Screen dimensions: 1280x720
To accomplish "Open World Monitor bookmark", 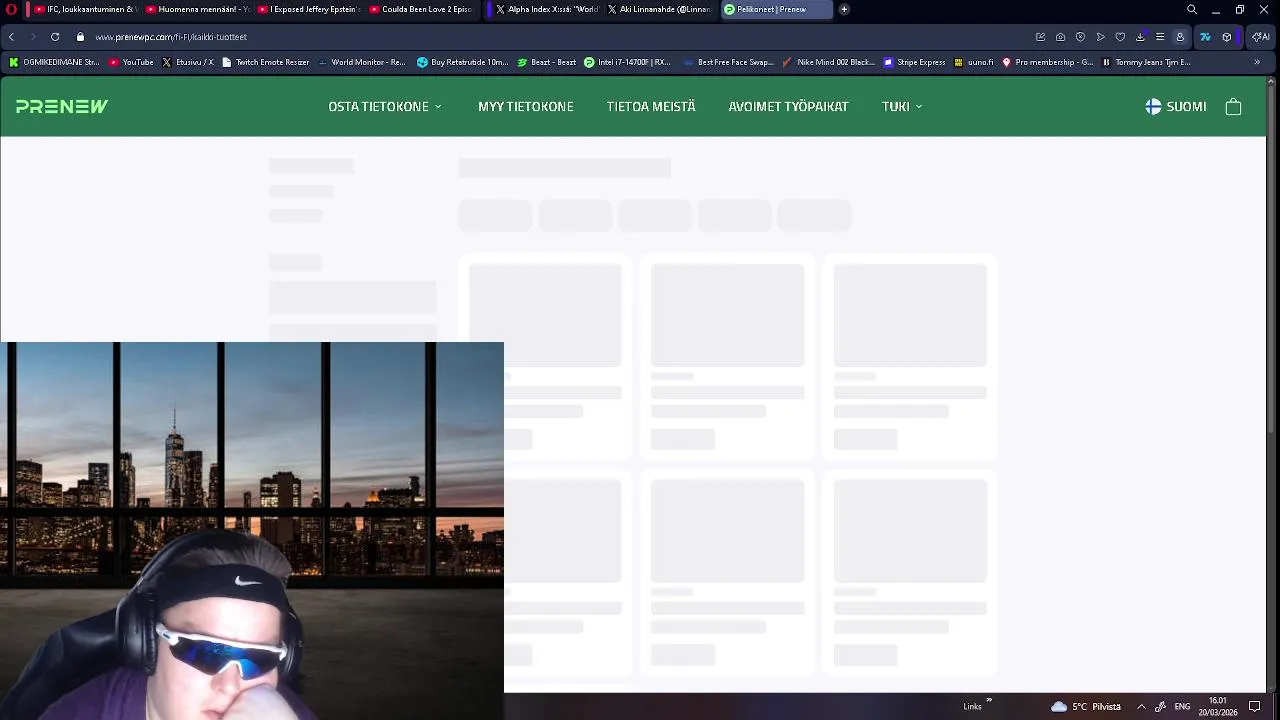I will point(362,62).
